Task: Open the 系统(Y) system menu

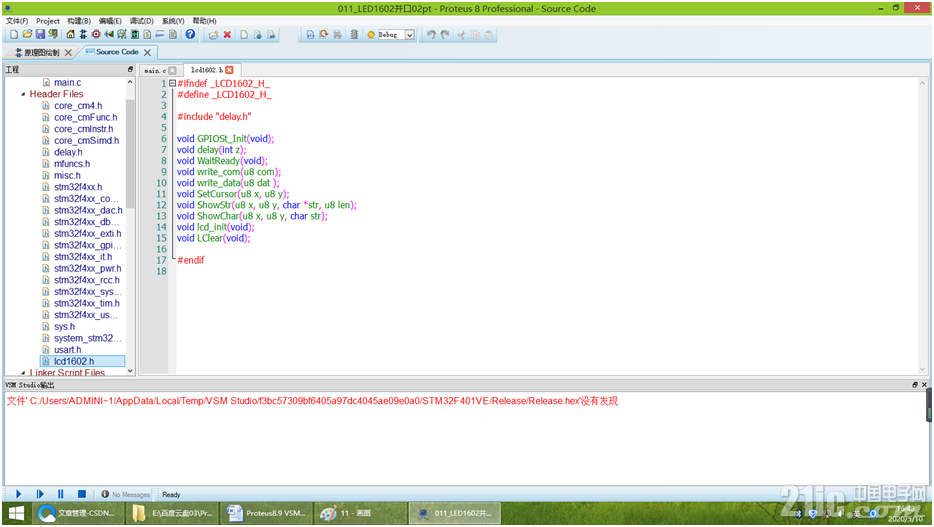Action: pyautogui.click(x=173, y=21)
